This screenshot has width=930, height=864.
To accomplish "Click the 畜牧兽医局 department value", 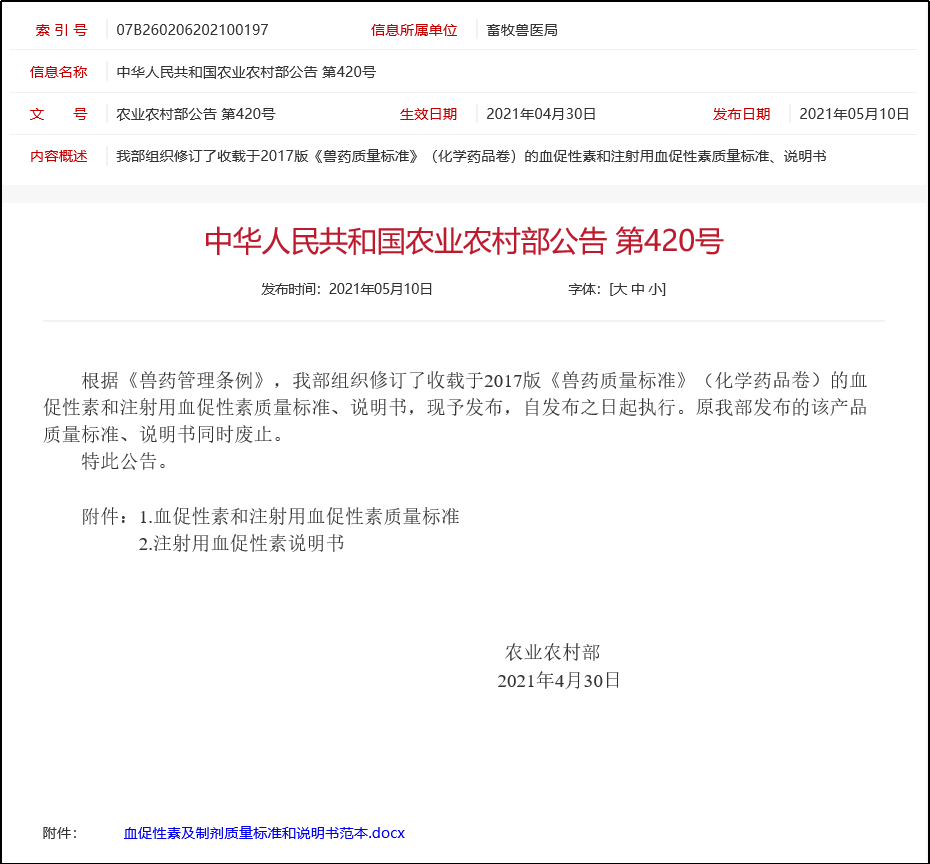I will (x=522, y=30).
